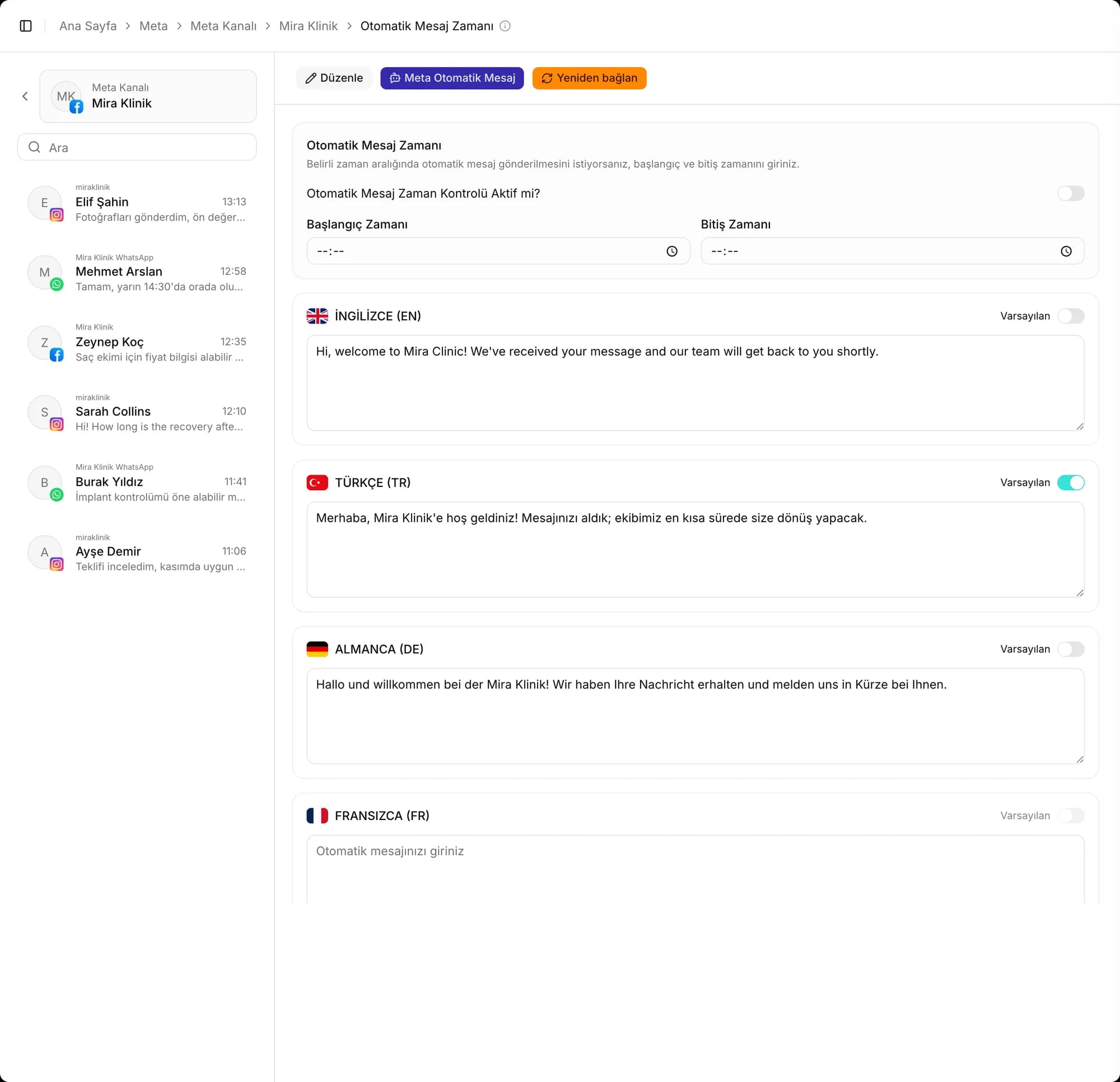Open clock picker for Başlangıç Zamanı
The width and height of the screenshot is (1120, 1082).
click(x=672, y=251)
